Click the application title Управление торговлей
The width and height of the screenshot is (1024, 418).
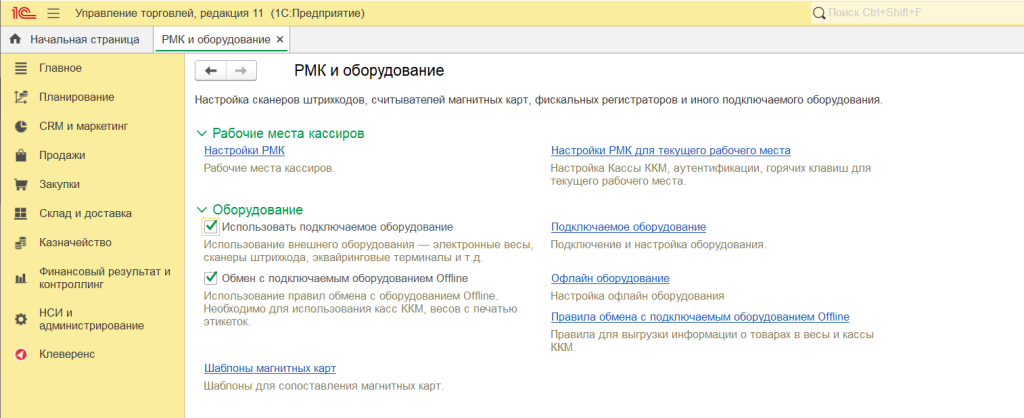click(220, 13)
